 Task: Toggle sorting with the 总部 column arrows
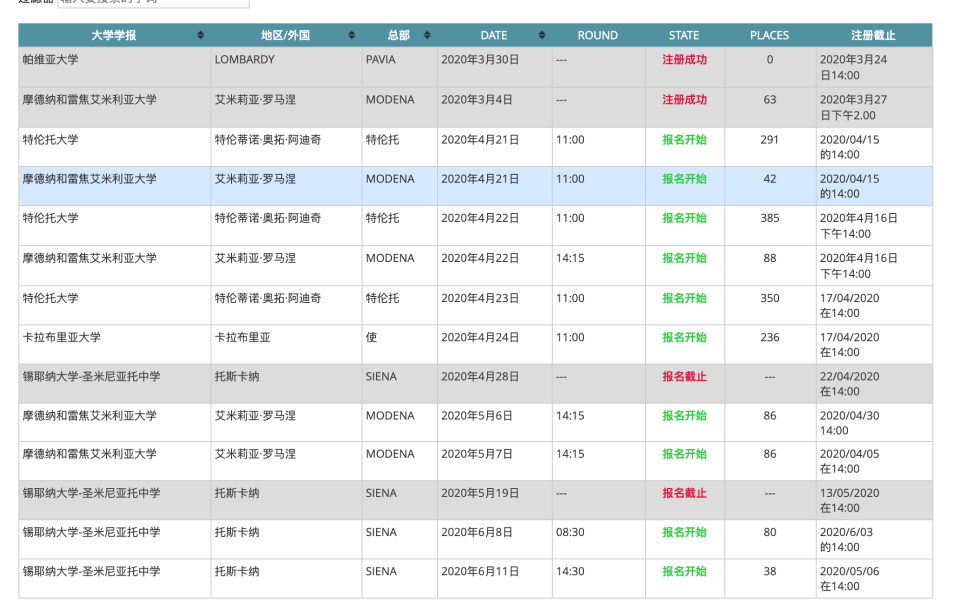427,35
